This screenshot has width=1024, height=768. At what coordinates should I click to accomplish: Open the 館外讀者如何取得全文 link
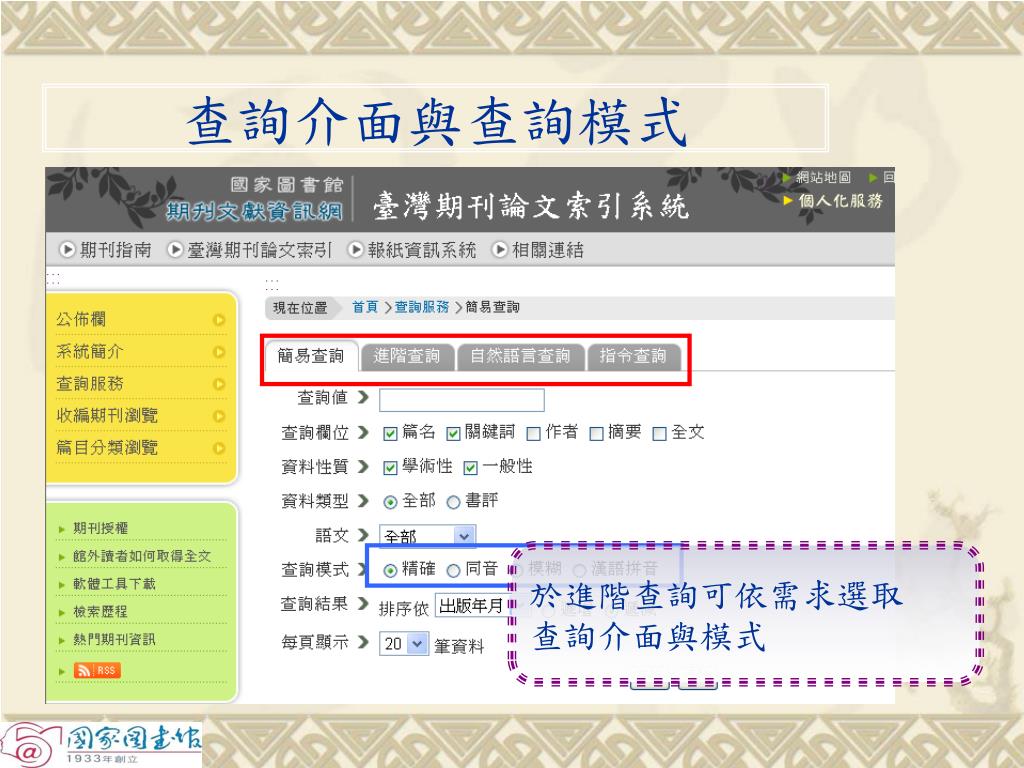[x=142, y=556]
